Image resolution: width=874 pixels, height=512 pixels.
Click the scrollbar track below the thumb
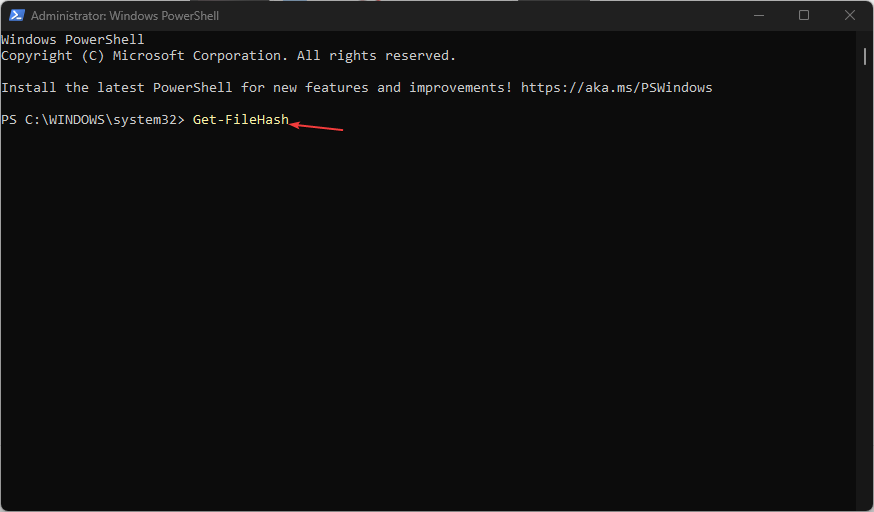tap(865, 284)
